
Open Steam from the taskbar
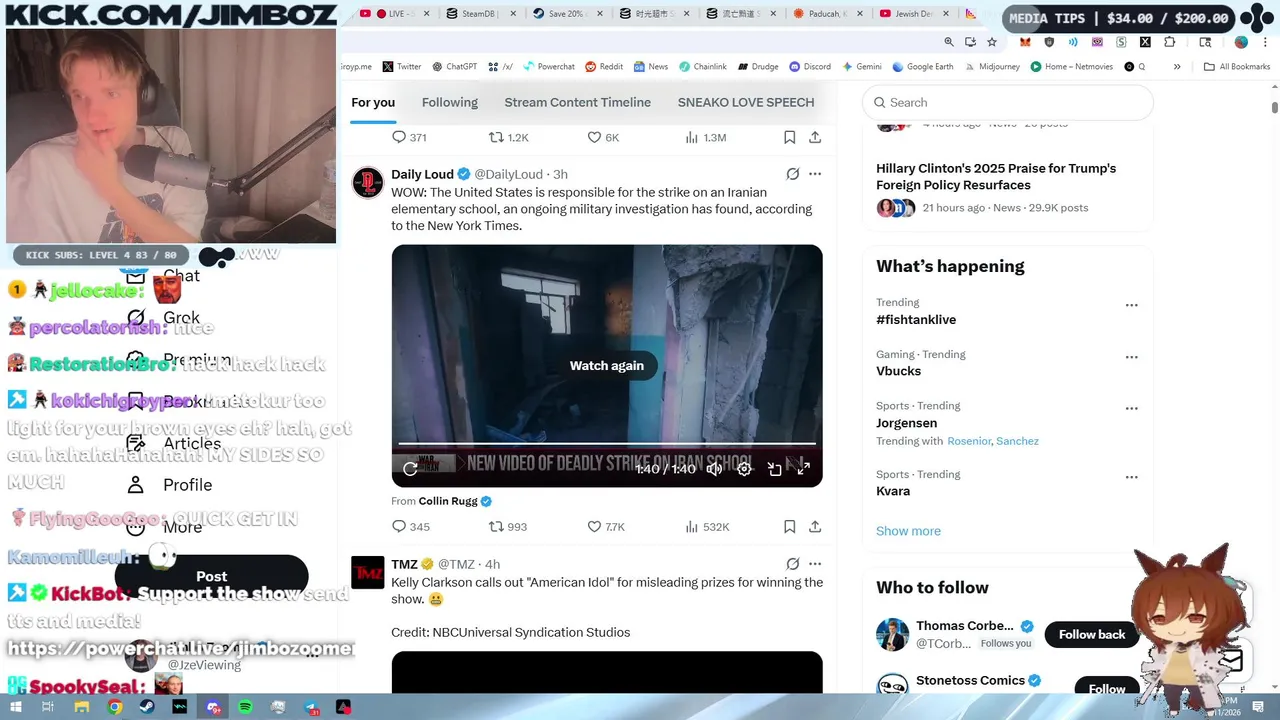pyautogui.click(x=147, y=707)
